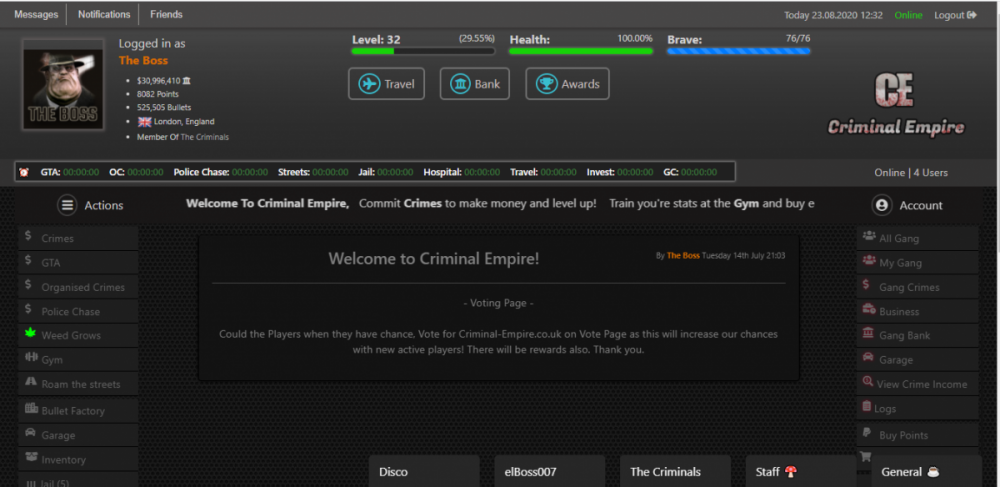Click the airplane icon on Travel button
The height and width of the screenshot is (487, 1000).
pos(370,84)
